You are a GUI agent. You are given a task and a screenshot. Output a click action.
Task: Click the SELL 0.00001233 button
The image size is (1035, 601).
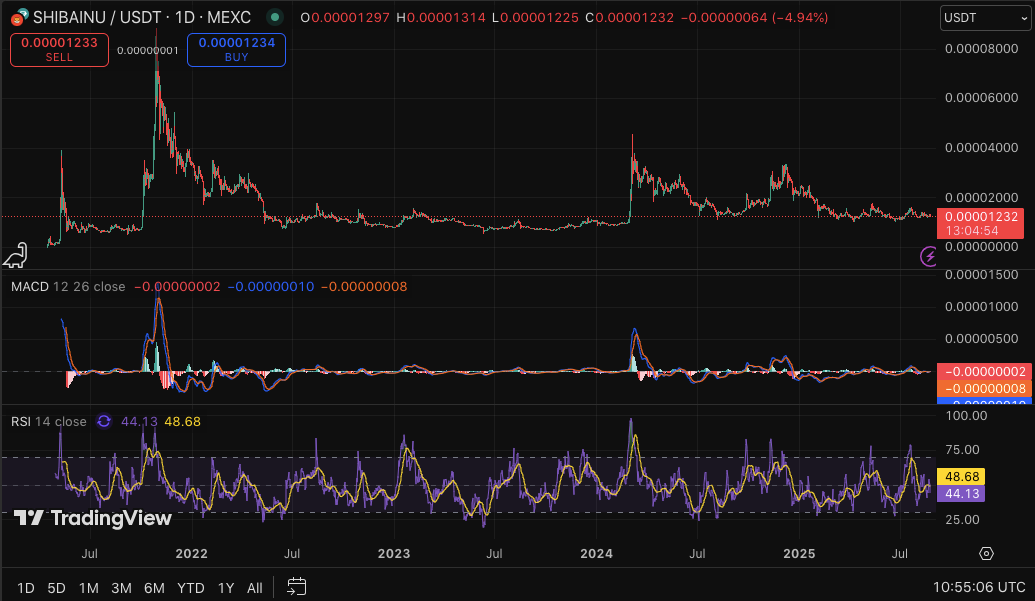point(59,49)
